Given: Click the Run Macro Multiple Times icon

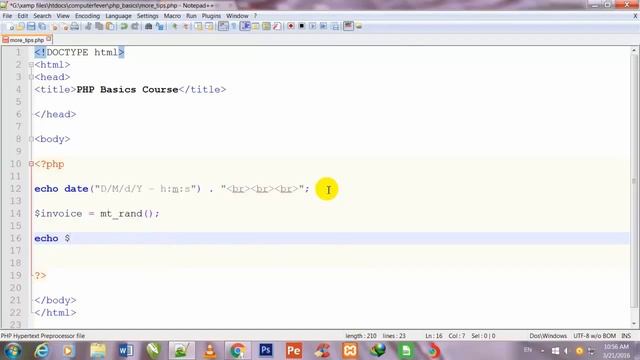Looking at the screenshot, I should pyautogui.click(x=323, y=27).
